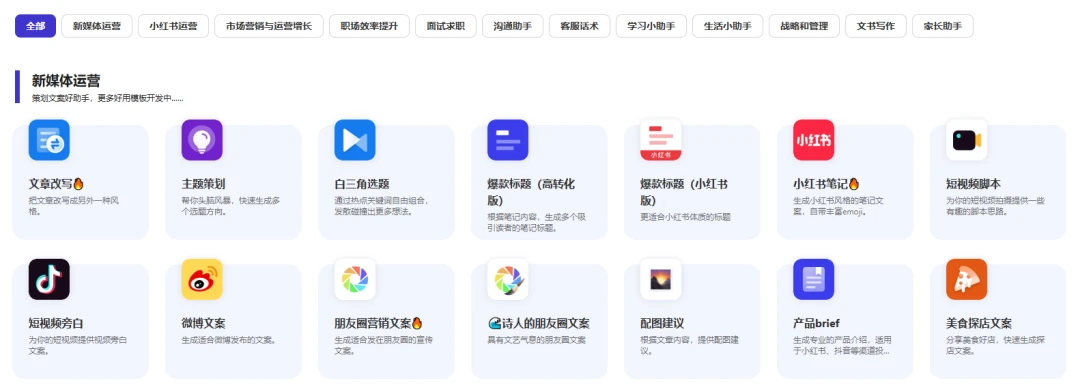1078x392 pixels.
Task: Open the 美食探店文案 pizza icon
Action: click(967, 279)
